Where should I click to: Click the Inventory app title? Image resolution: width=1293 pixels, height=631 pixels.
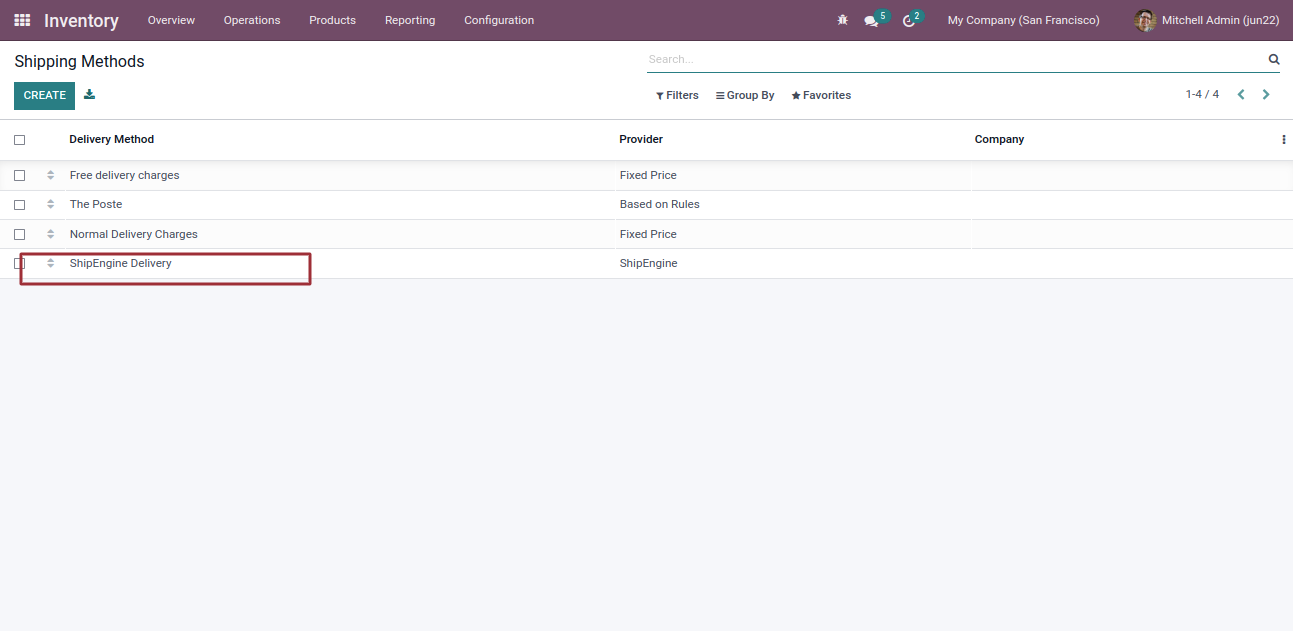click(81, 21)
